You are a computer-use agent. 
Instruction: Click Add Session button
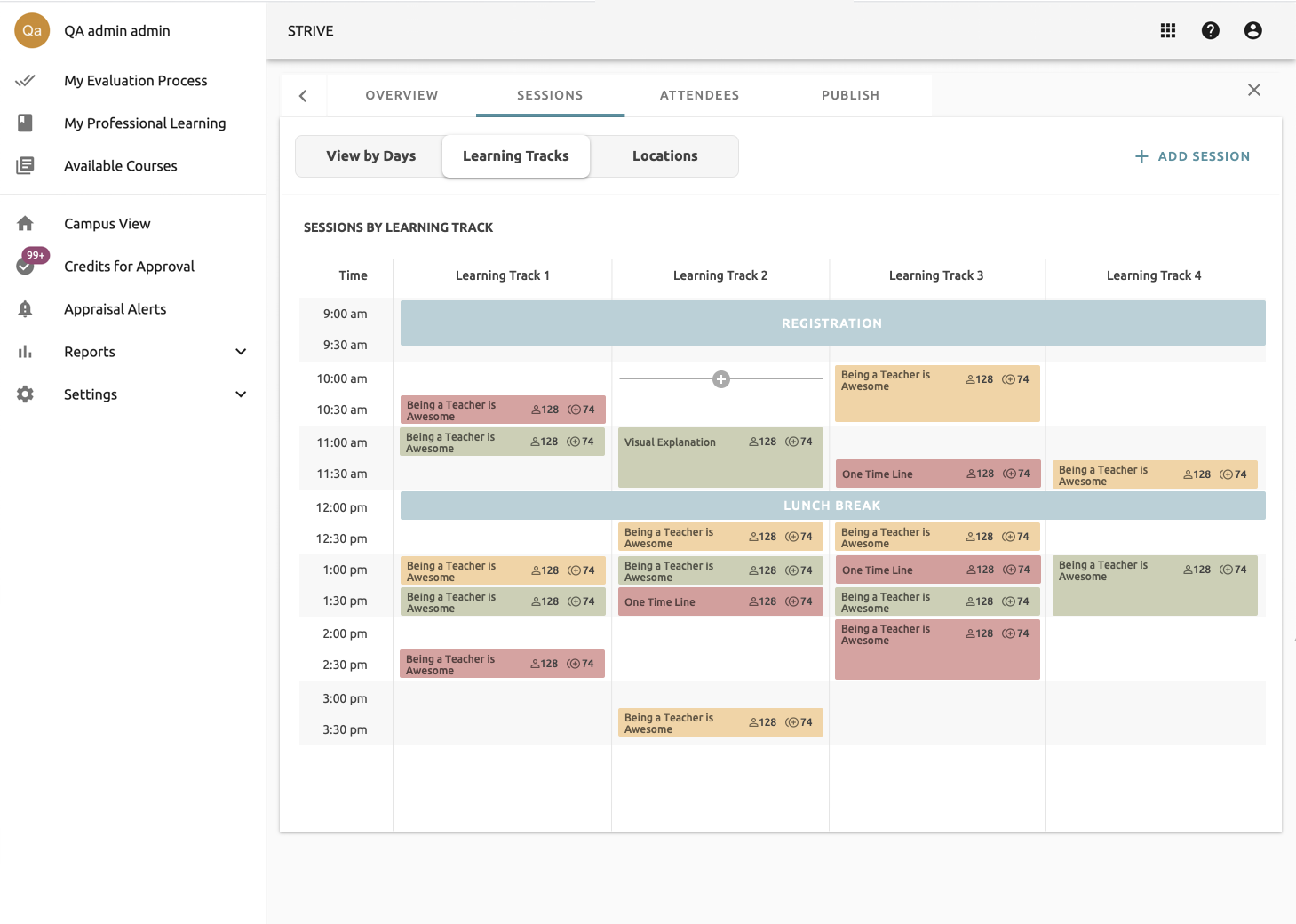click(x=1192, y=156)
